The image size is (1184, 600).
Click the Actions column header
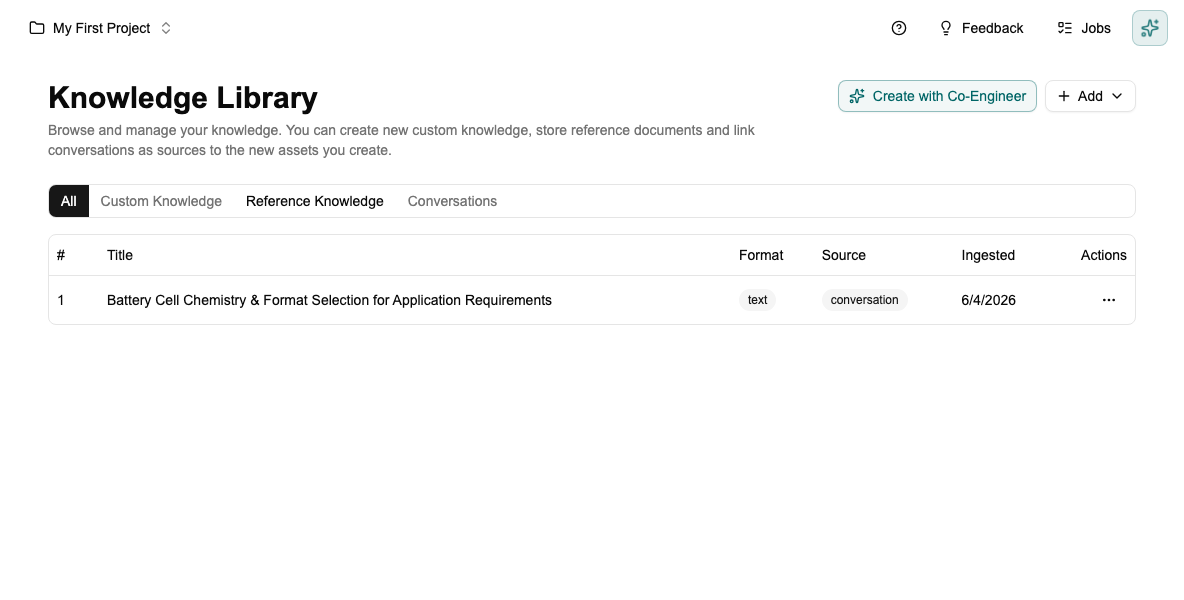pos(1103,255)
